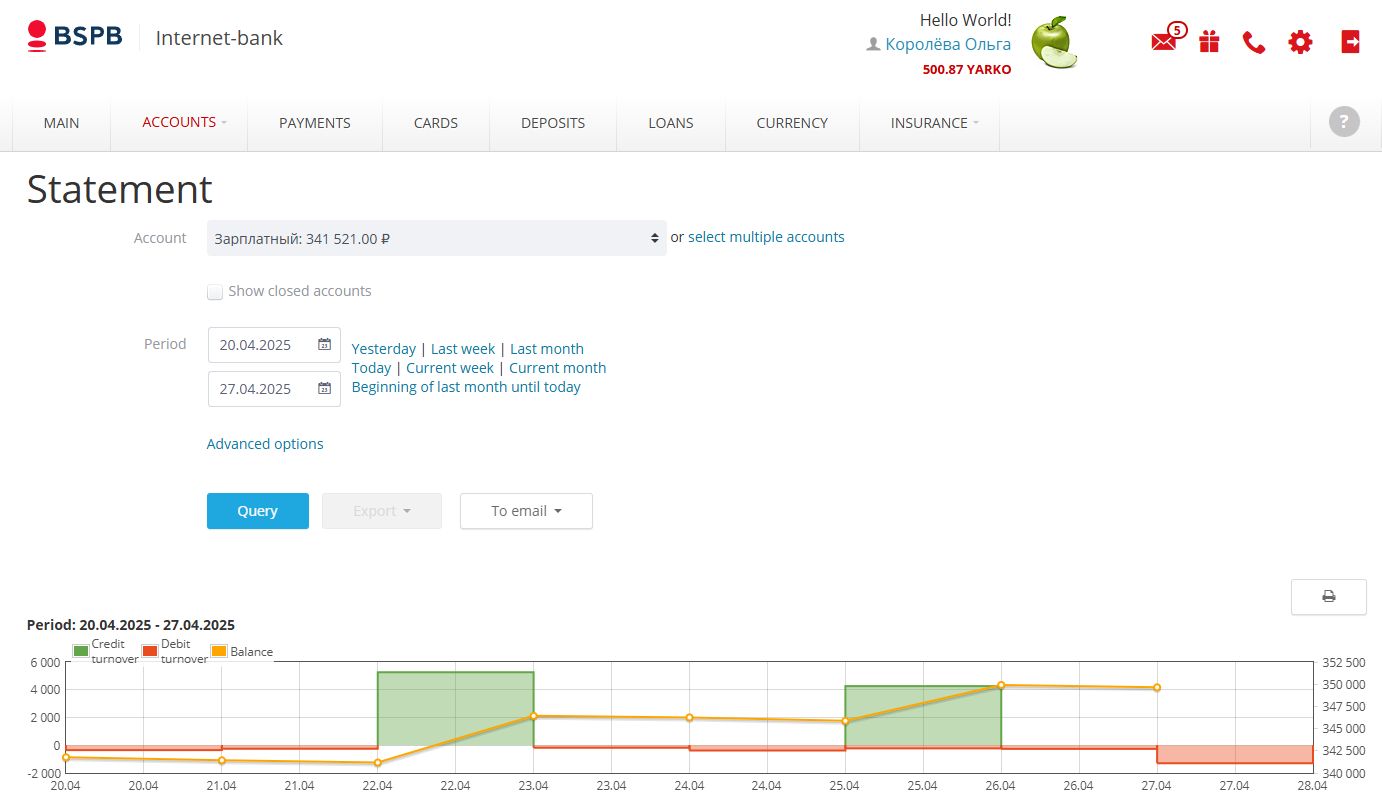This screenshot has width=1382, height=811.
Task: Open the messages envelope icon
Action: 1163,42
